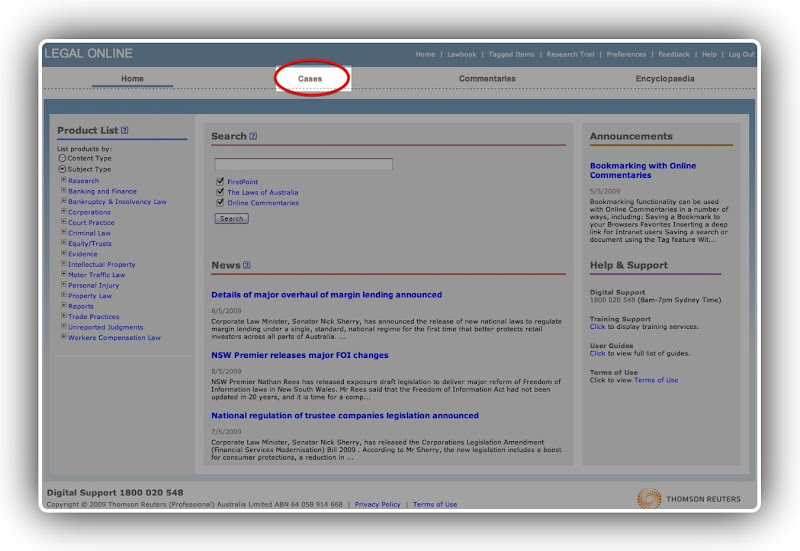
Task: Expand the Corporations tree node
Action: pos(64,211)
